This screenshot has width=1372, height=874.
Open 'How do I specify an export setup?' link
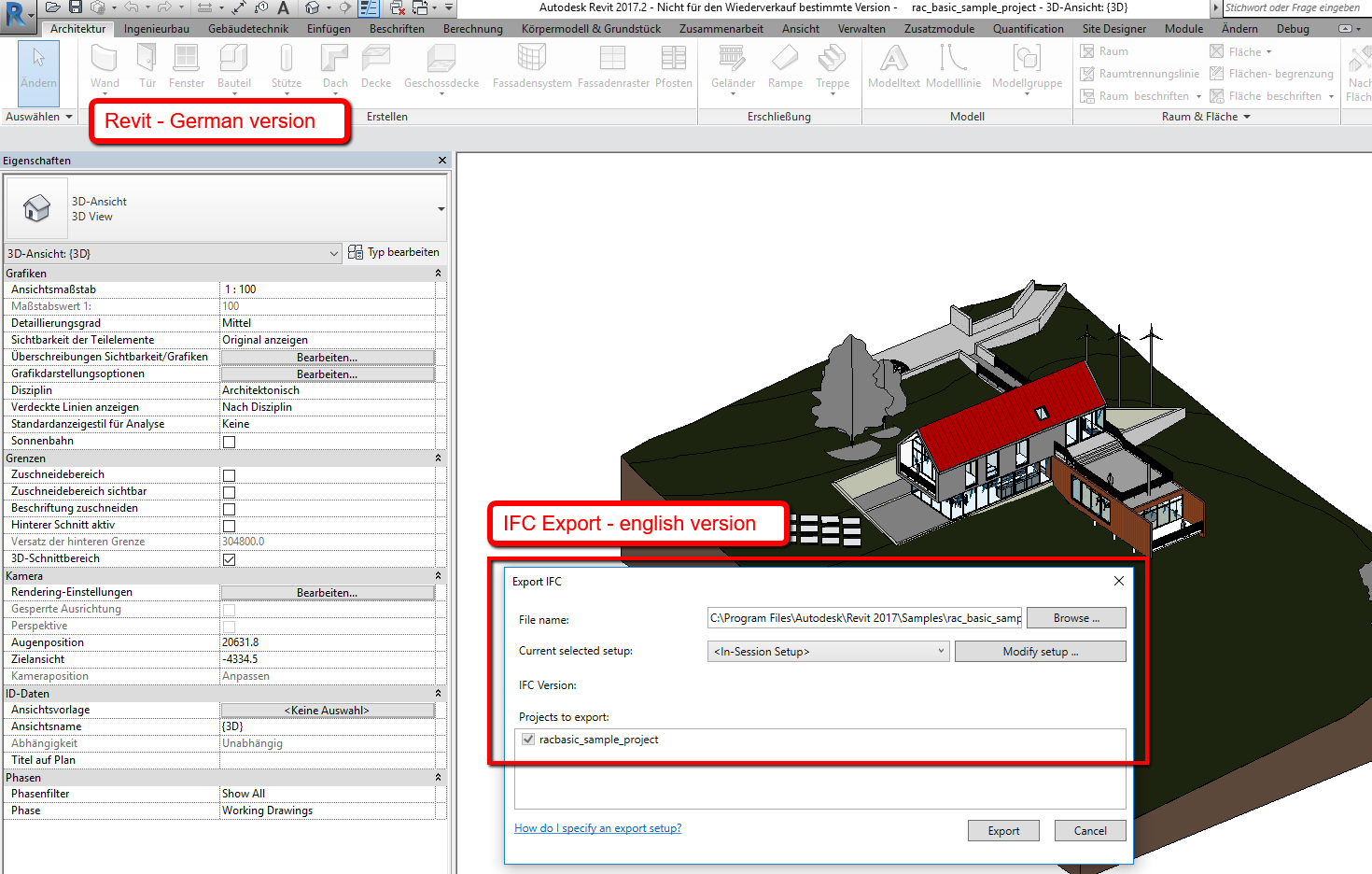(598, 828)
